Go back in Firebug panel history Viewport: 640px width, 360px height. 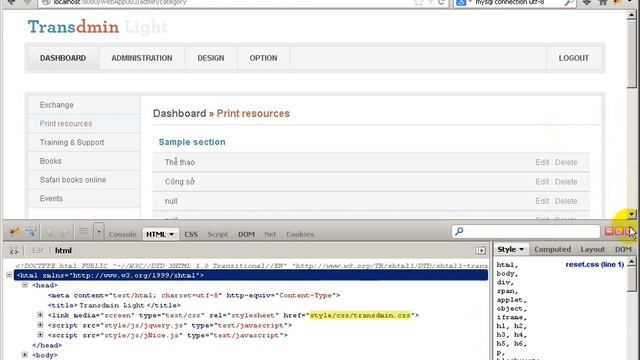pyautogui.click(x=50, y=232)
